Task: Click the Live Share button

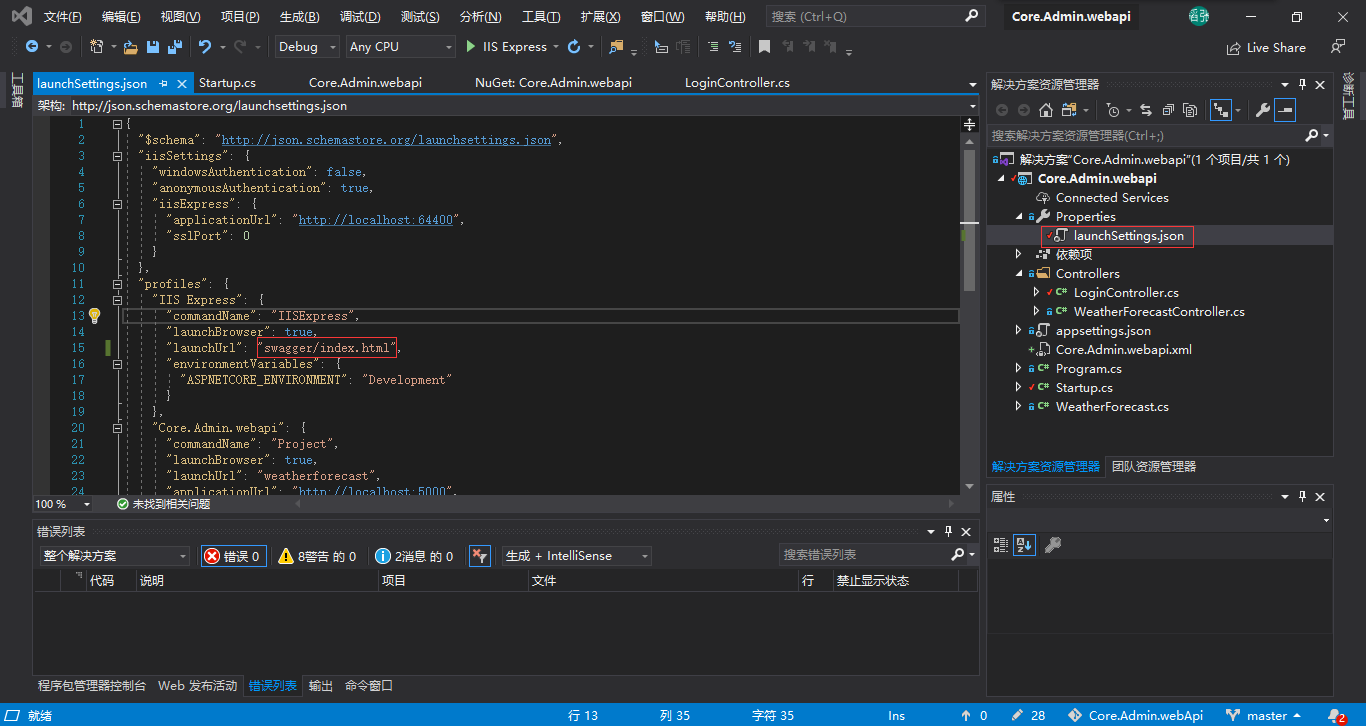Action: 1266,47
